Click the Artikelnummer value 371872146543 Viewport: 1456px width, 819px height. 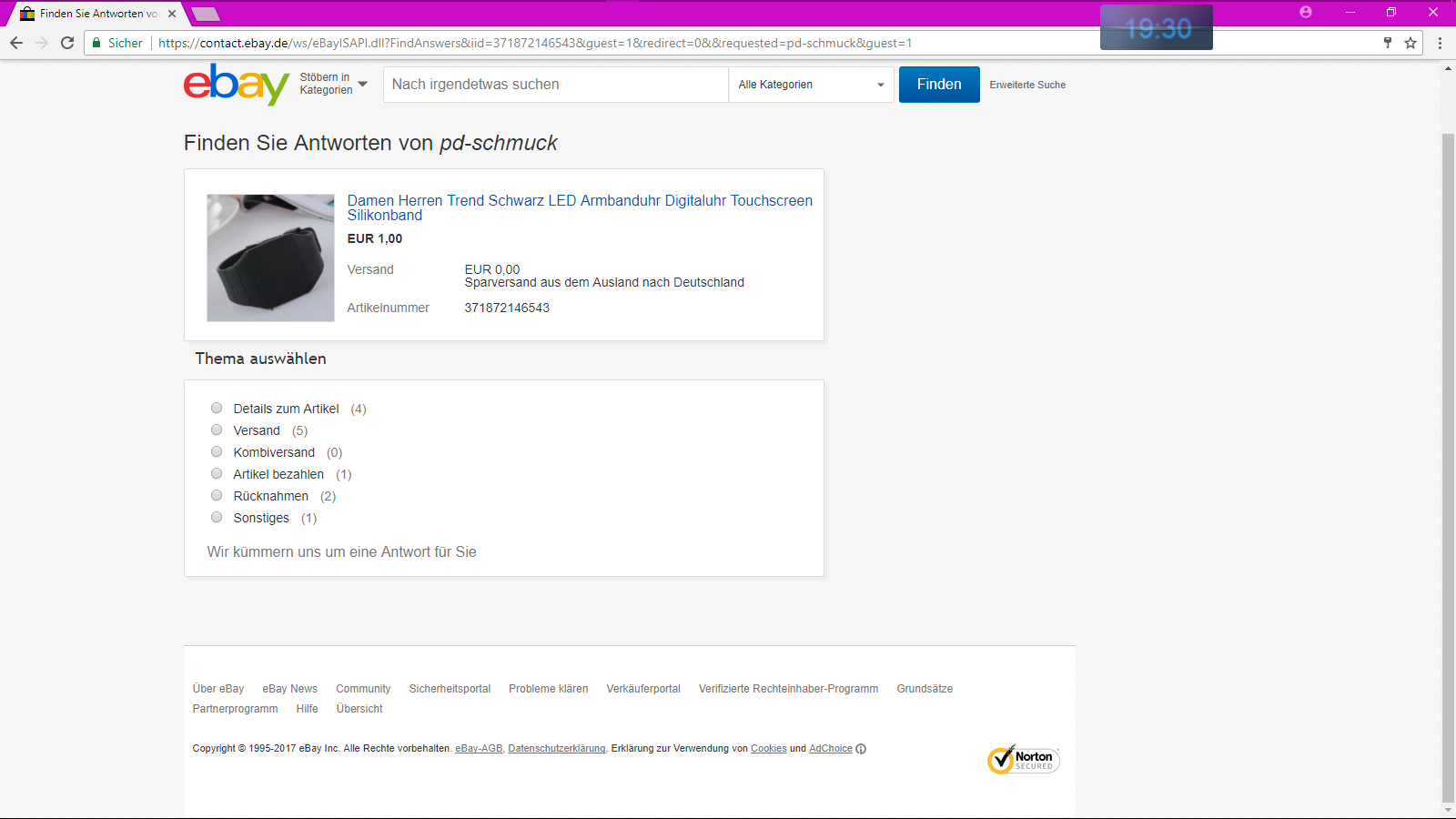[x=507, y=308]
